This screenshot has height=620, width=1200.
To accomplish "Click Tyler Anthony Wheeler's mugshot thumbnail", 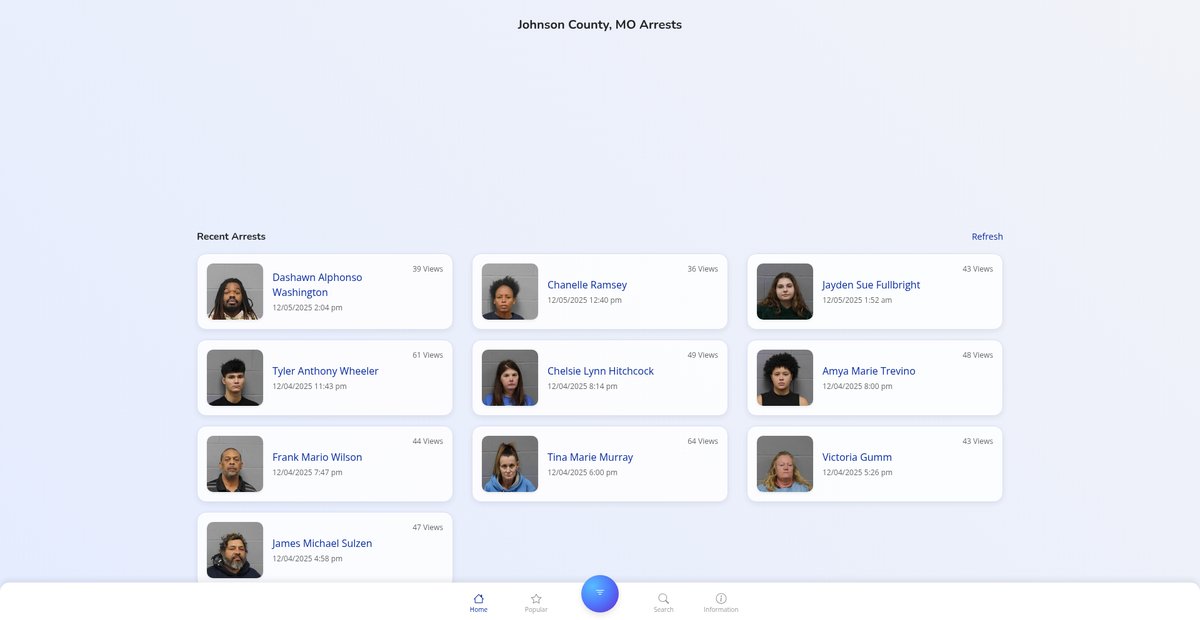I will (x=235, y=378).
